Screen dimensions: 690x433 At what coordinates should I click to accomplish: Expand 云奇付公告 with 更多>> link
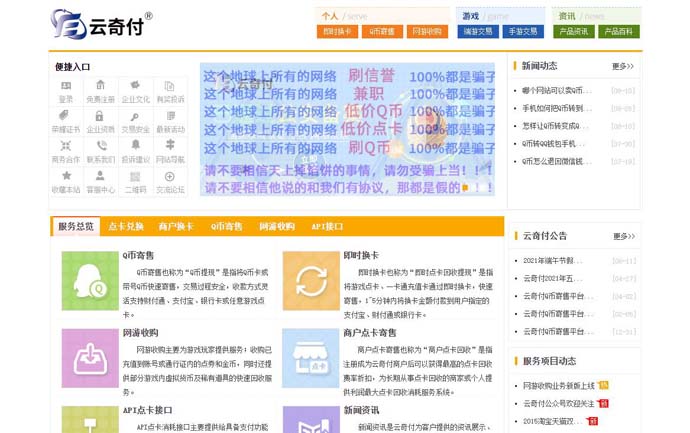623,236
